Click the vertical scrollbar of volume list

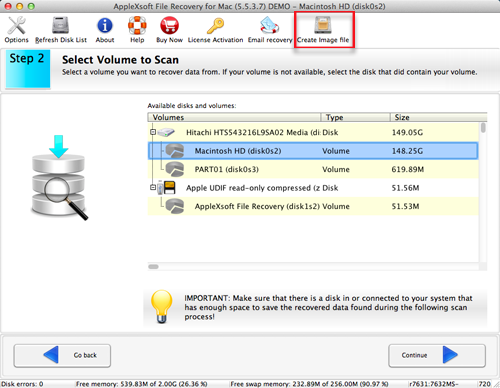coord(483,192)
